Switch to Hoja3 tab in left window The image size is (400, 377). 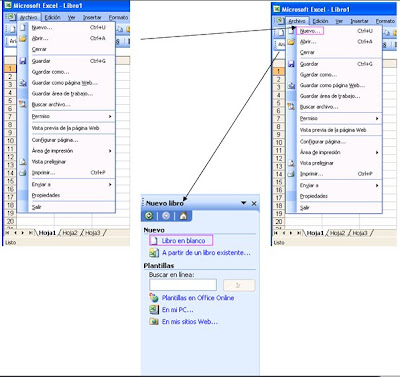93,233
